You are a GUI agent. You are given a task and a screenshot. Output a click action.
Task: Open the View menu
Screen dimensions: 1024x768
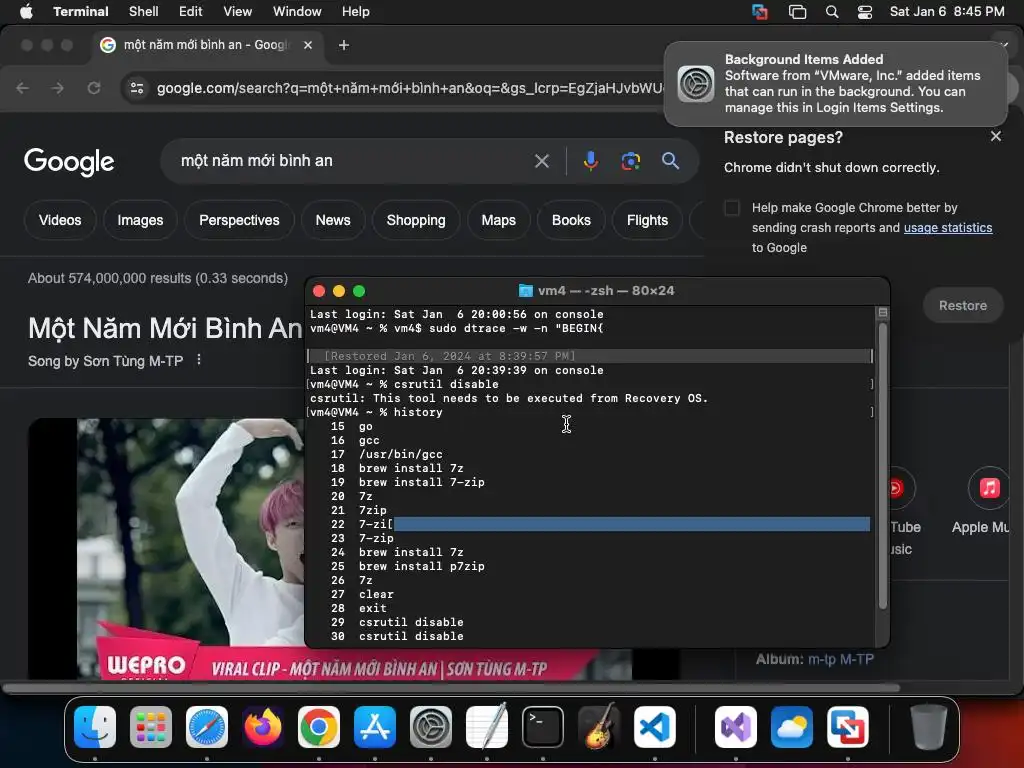pyautogui.click(x=237, y=12)
